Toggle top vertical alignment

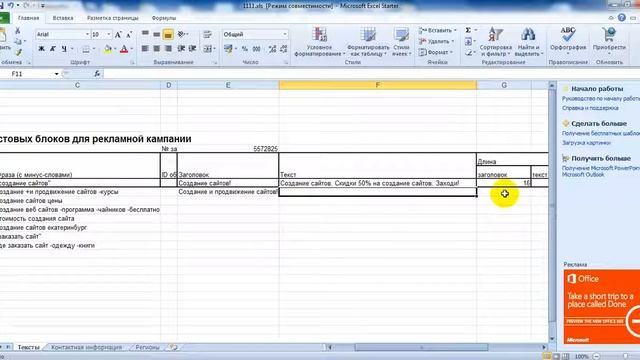coord(145,34)
